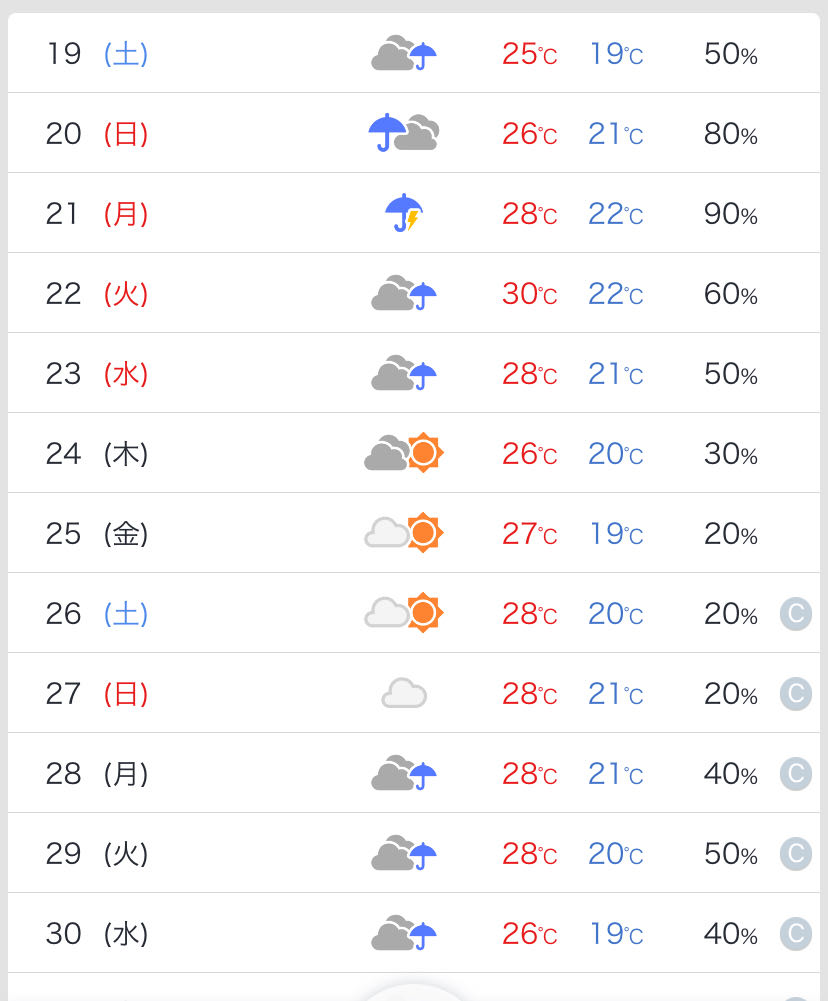828x1001 pixels.
Task: Select the 28 (月) date label
Action: 96,774
